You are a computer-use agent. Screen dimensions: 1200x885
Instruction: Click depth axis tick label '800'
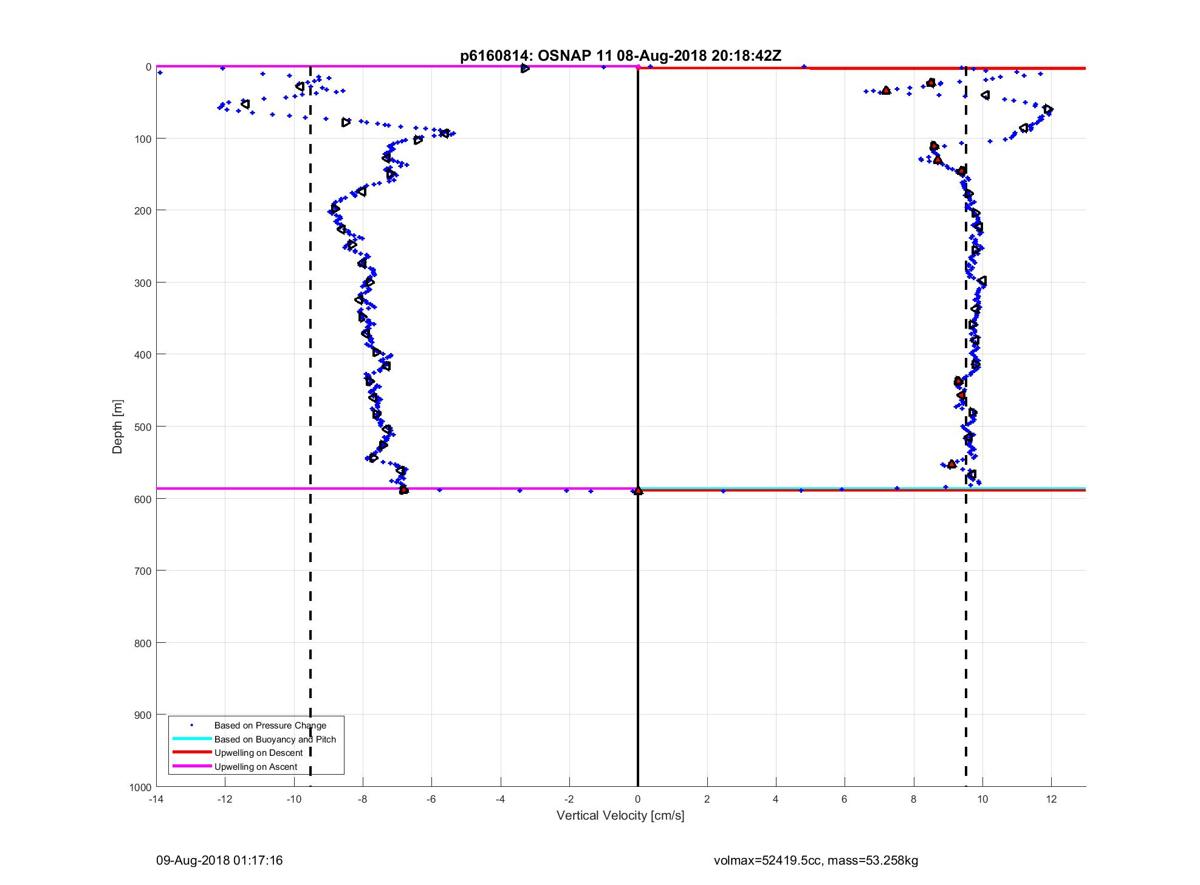pyautogui.click(x=142, y=643)
